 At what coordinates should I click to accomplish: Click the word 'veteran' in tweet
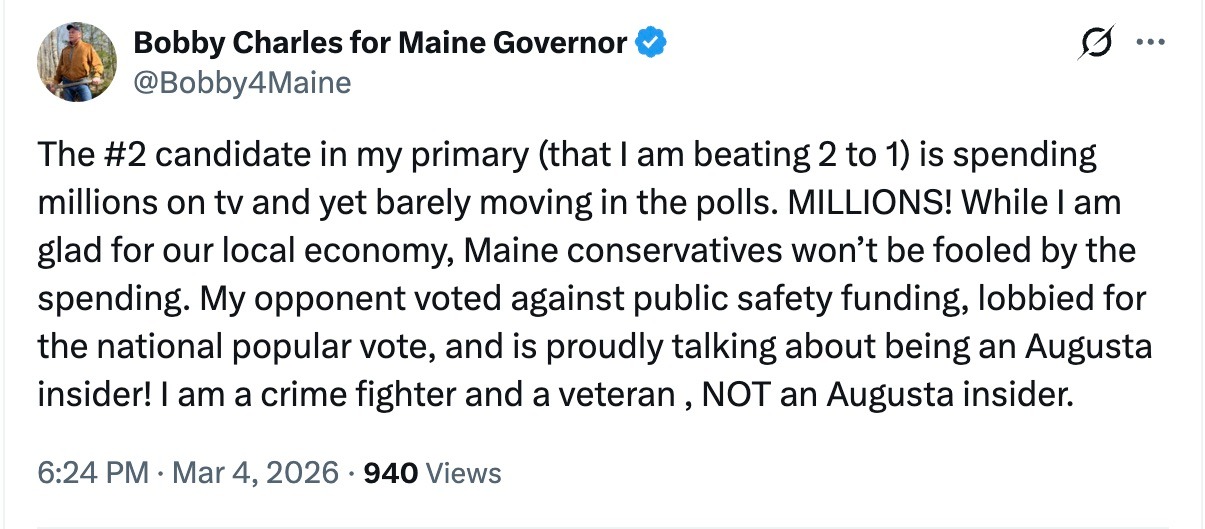[x=618, y=395]
